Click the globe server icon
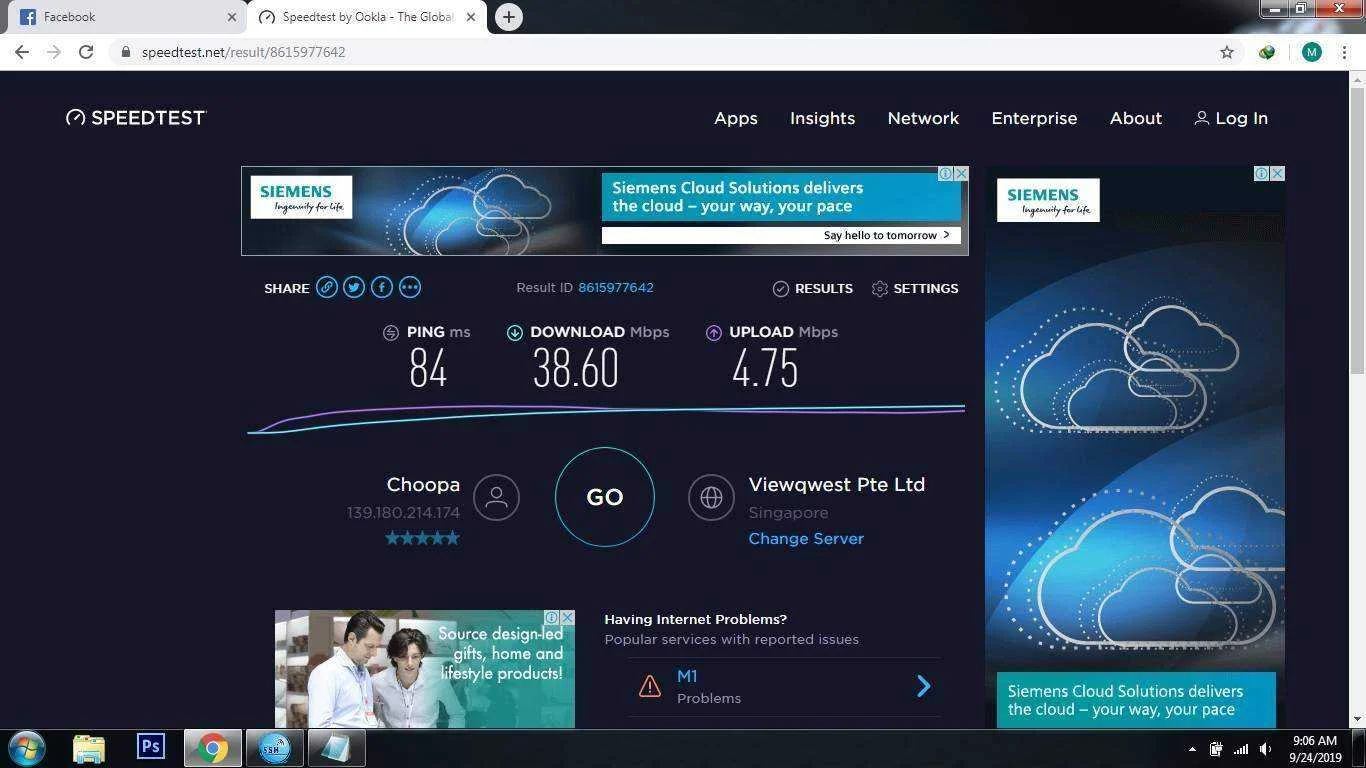The height and width of the screenshot is (768, 1366). point(711,497)
